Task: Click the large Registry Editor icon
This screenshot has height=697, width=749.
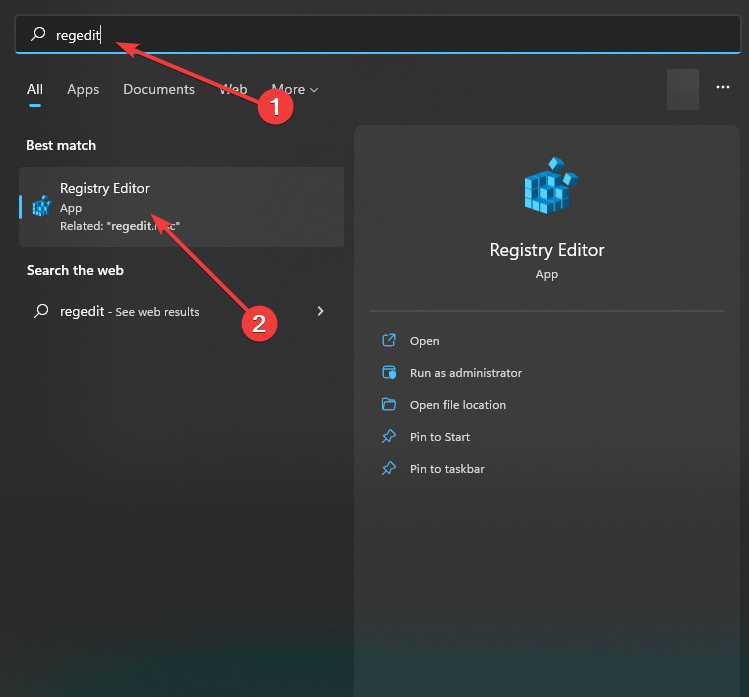Action: point(551,185)
